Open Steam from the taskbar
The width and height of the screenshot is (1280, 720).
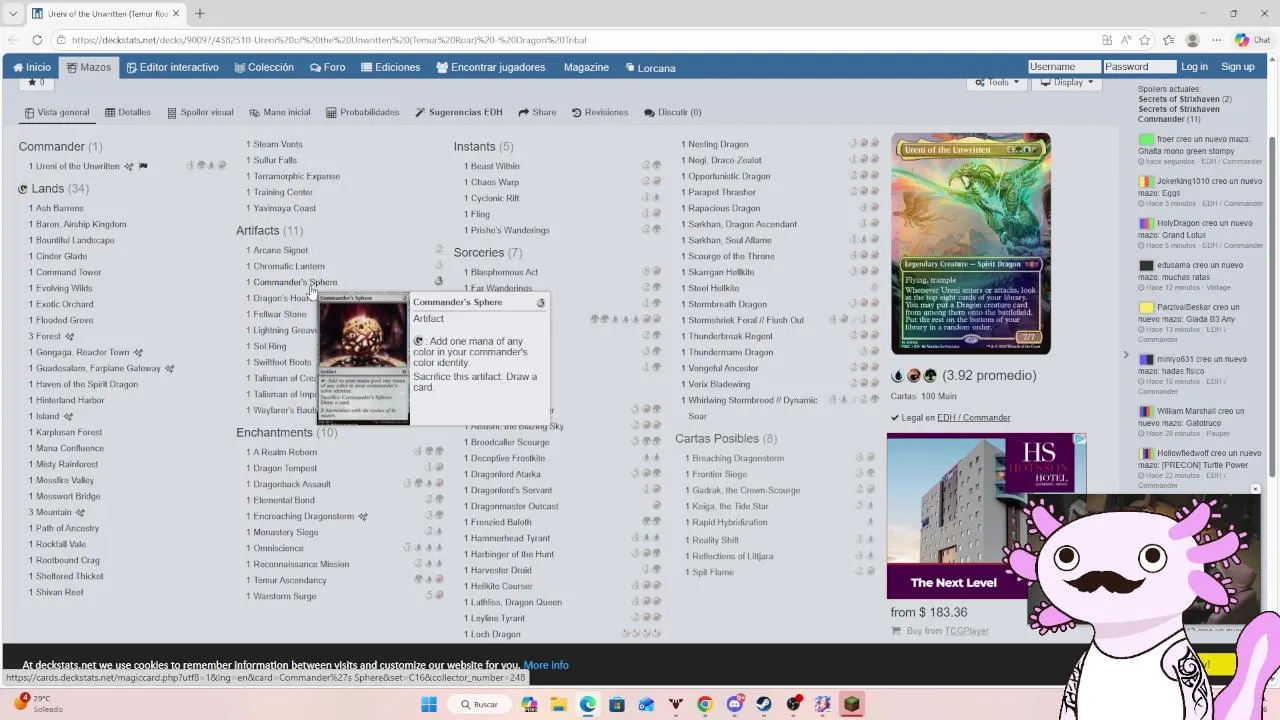point(764,704)
